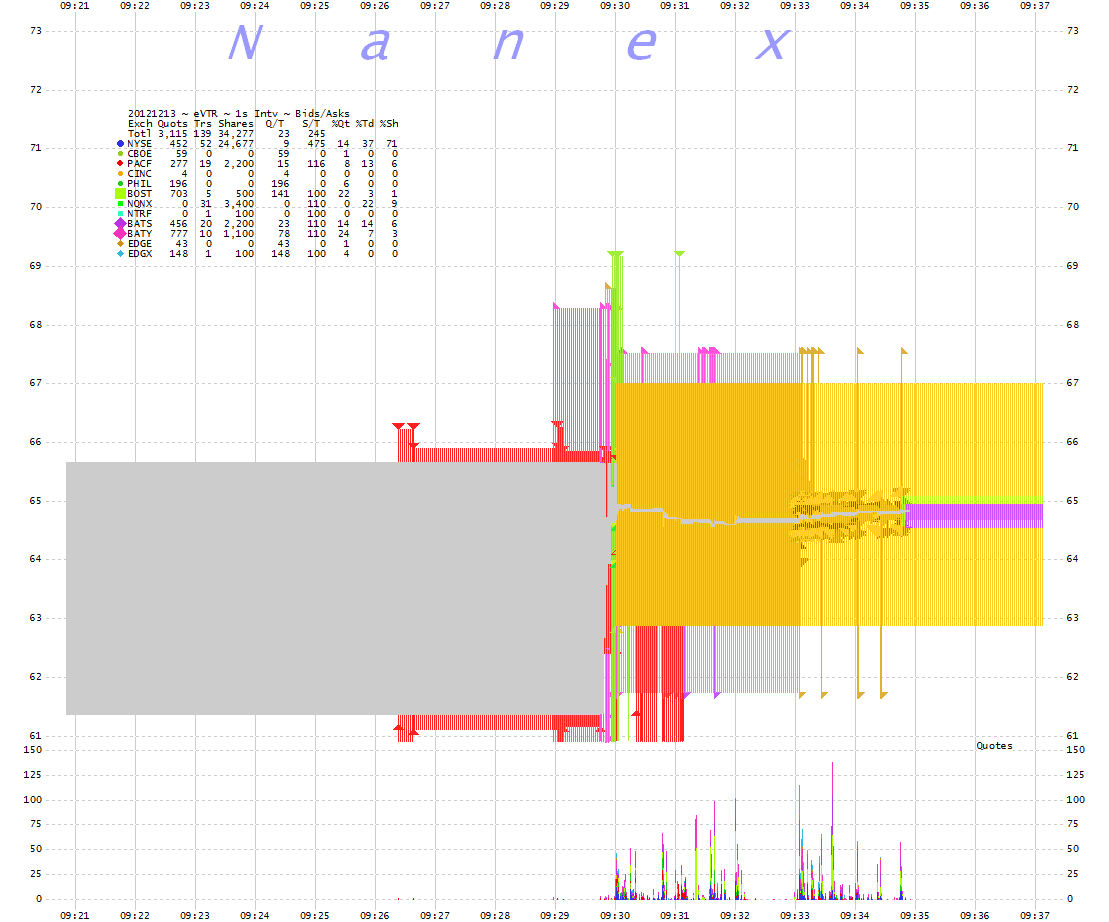The width and height of the screenshot is (1109, 922).
Task: Select the EDGX exchange label
Action: coord(139,253)
